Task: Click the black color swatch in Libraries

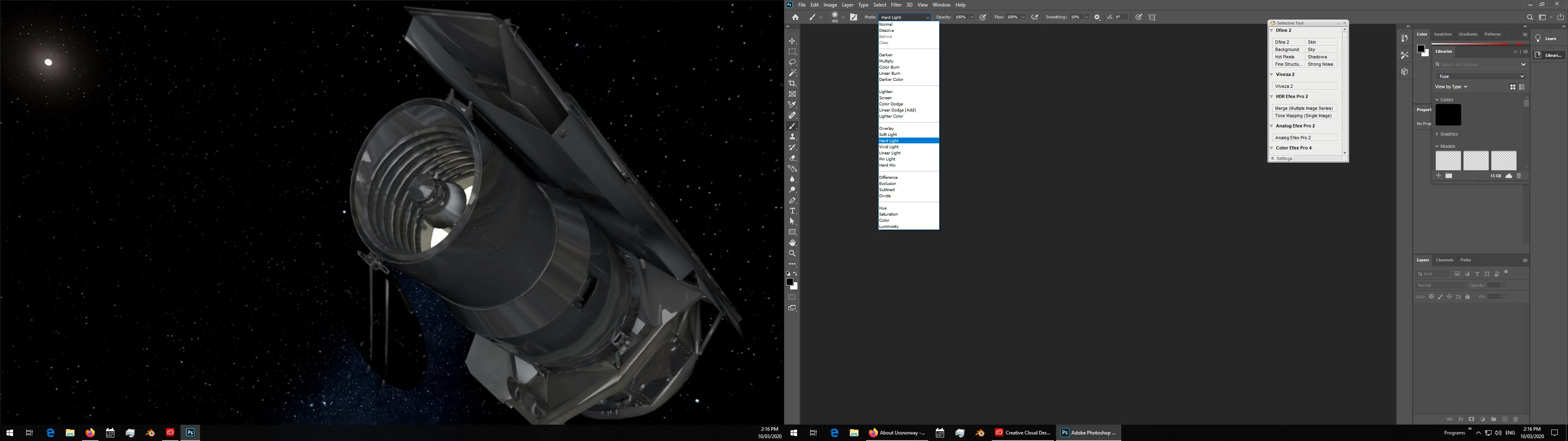Action: (x=1448, y=114)
